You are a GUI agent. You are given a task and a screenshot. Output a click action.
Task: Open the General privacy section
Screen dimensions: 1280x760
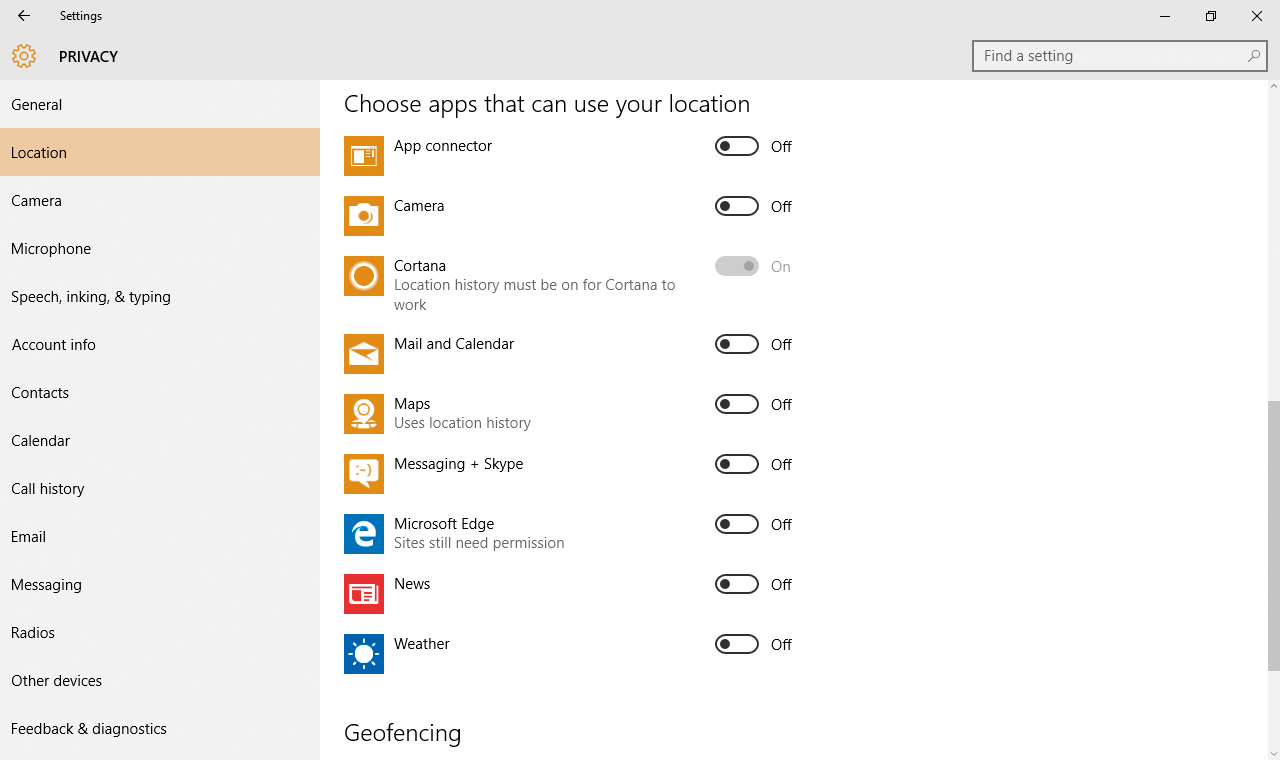tap(160, 104)
